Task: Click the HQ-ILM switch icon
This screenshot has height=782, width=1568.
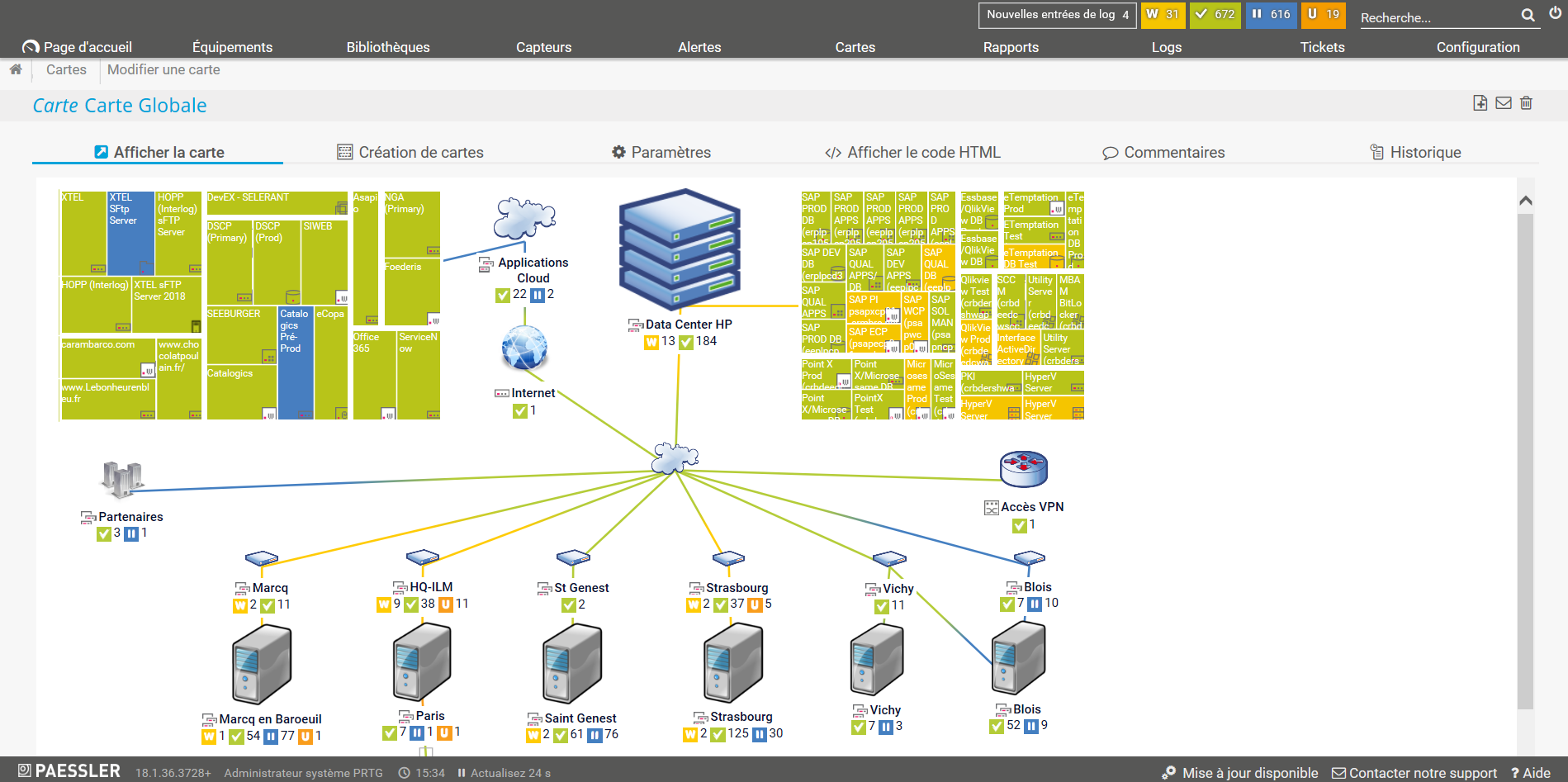Action: coord(423,558)
